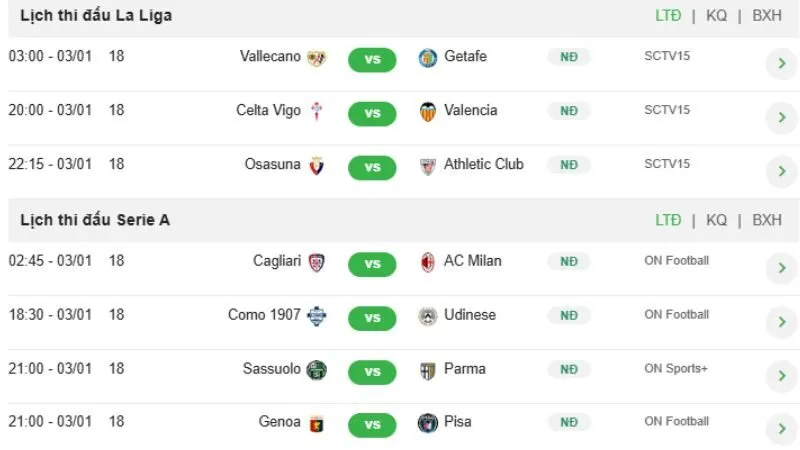This screenshot has width=800, height=450.
Task: Click the NĐ badge for Sassuolo vs Parma
Action: (x=568, y=369)
